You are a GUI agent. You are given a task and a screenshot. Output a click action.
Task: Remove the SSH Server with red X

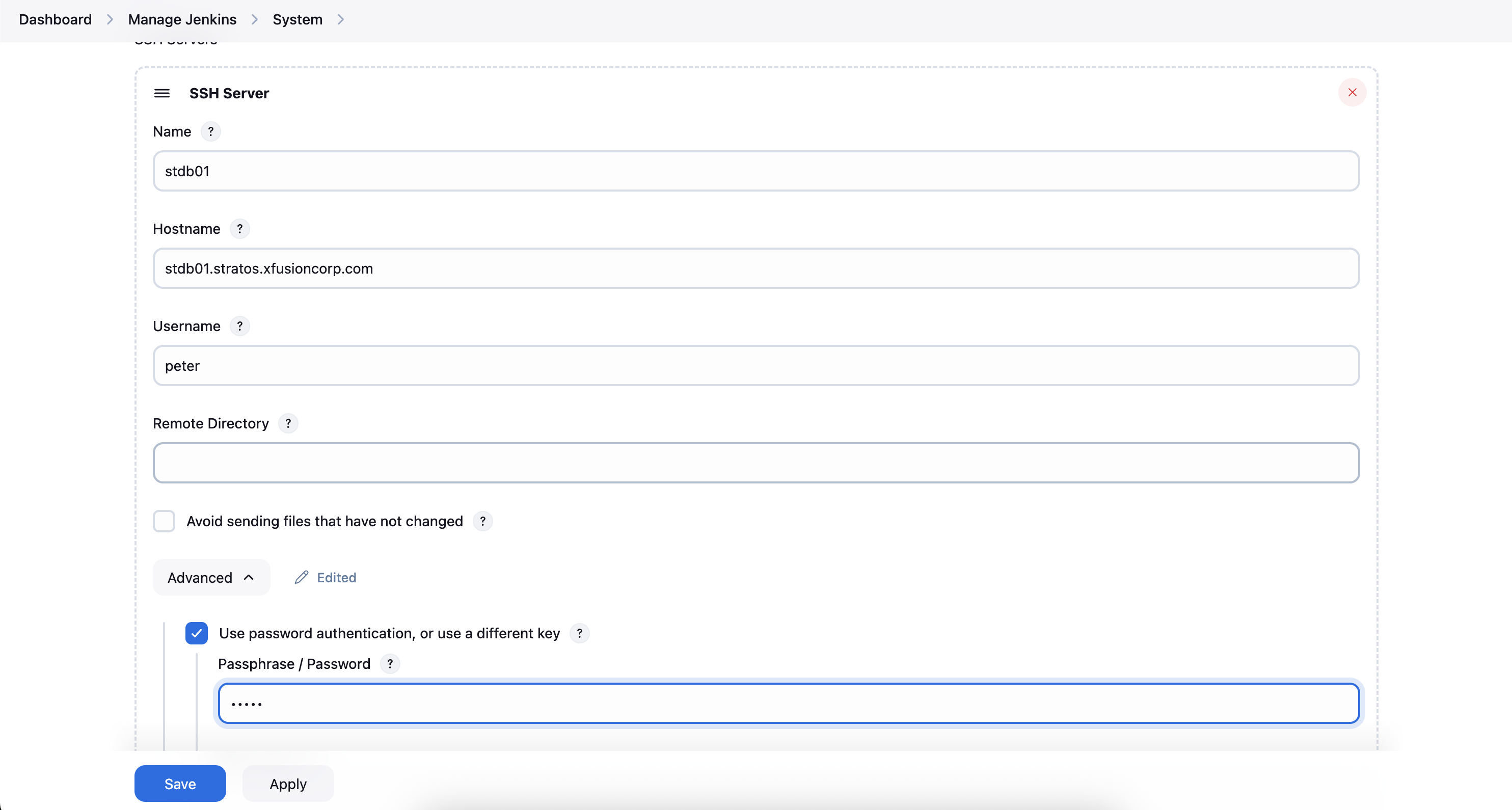pyautogui.click(x=1352, y=92)
